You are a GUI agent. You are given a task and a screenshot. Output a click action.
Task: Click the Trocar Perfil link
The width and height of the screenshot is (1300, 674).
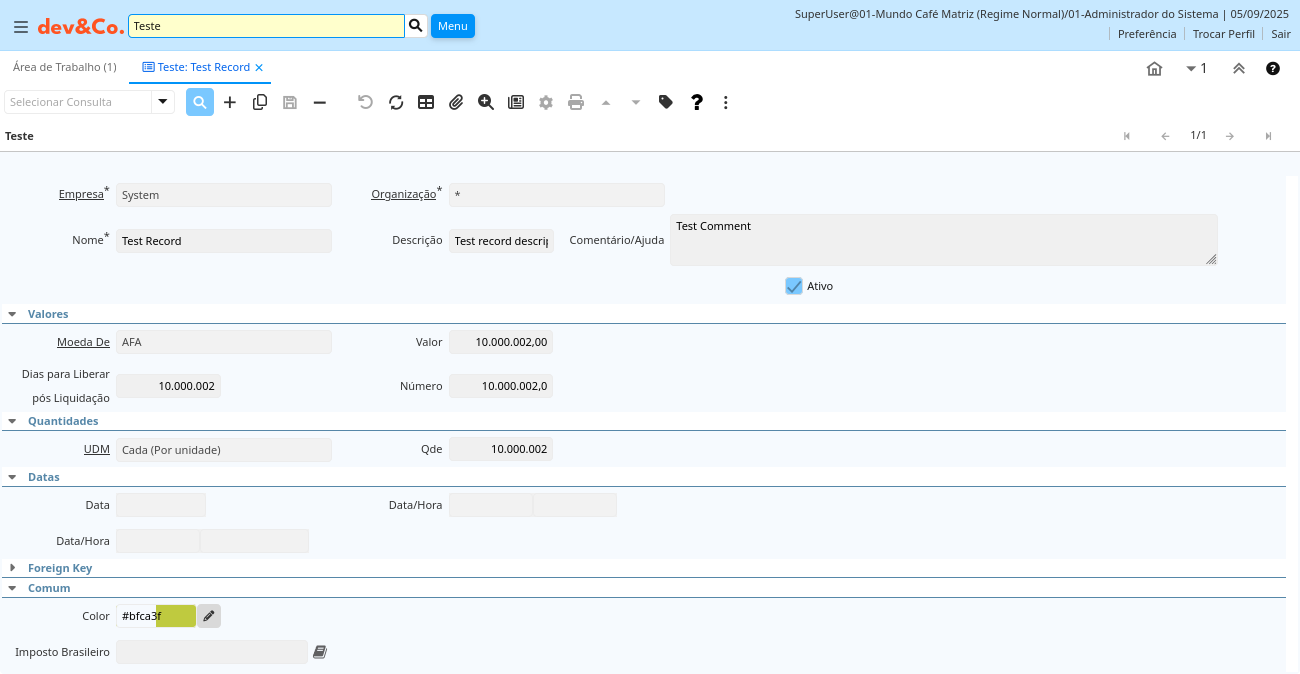coord(1223,34)
